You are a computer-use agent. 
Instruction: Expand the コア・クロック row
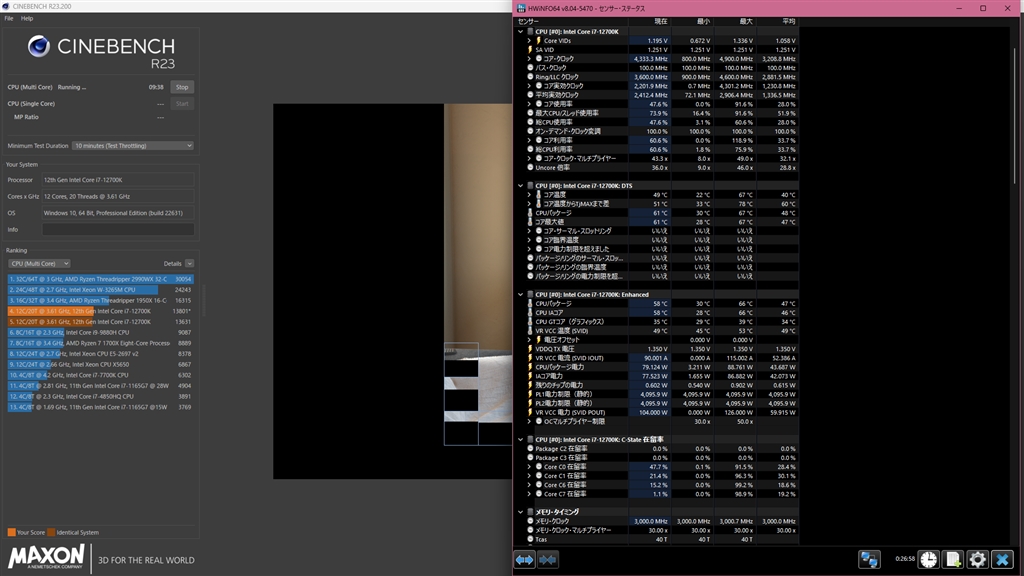click(x=530, y=59)
